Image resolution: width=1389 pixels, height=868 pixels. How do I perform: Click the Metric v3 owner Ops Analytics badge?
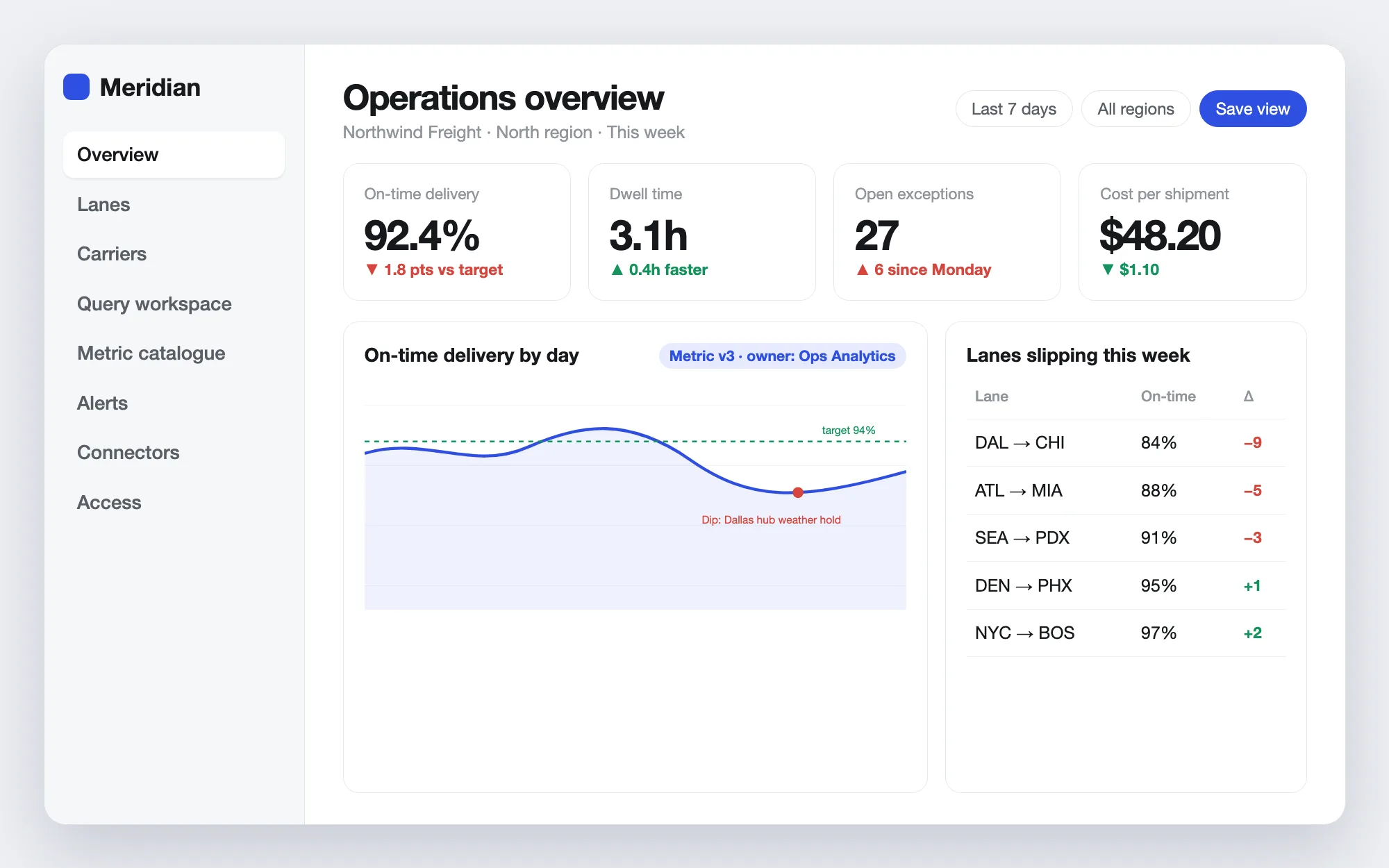(x=782, y=356)
